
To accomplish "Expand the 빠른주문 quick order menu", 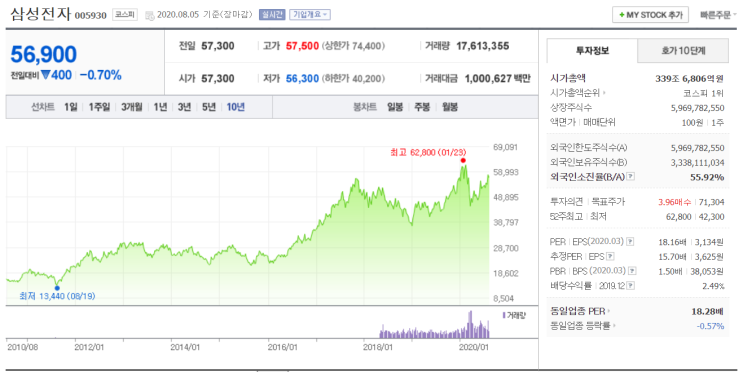I will point(717,15).
